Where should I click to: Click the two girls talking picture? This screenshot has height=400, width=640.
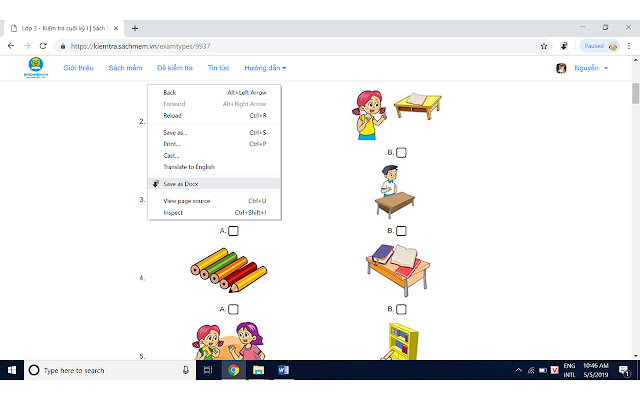[229, 341]
